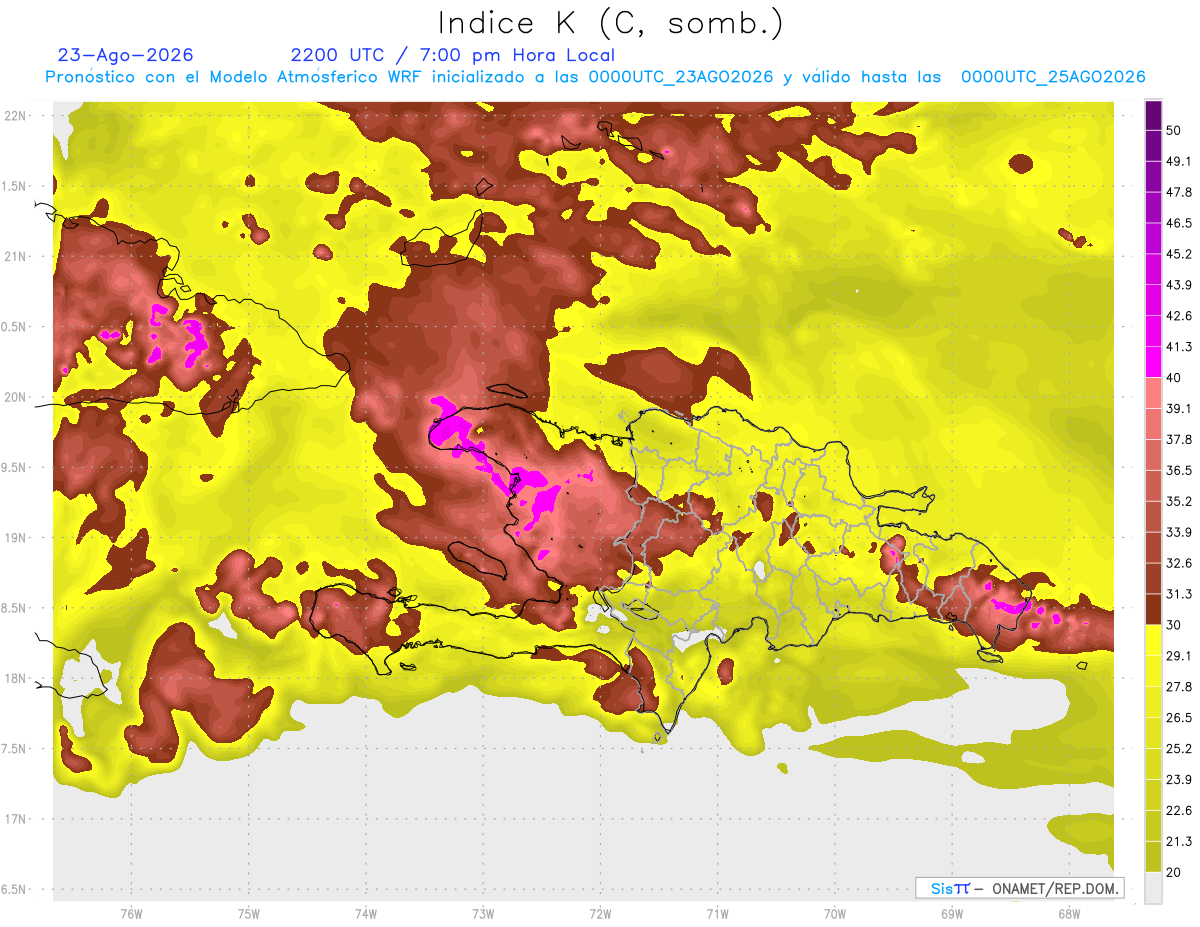Pick the magenta swatch between 40 and 41.3

click(x=1153, y=362)
